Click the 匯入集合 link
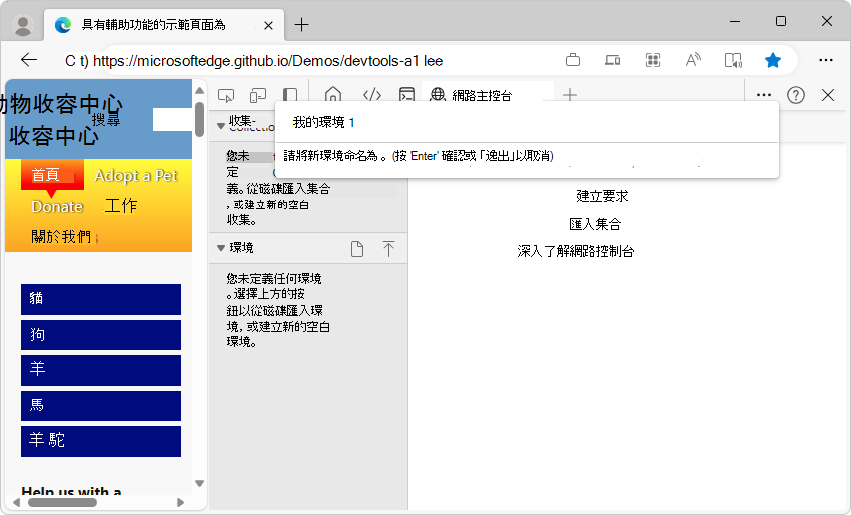Viewport: 851px width, 515px height. click(x=595, y=224)
